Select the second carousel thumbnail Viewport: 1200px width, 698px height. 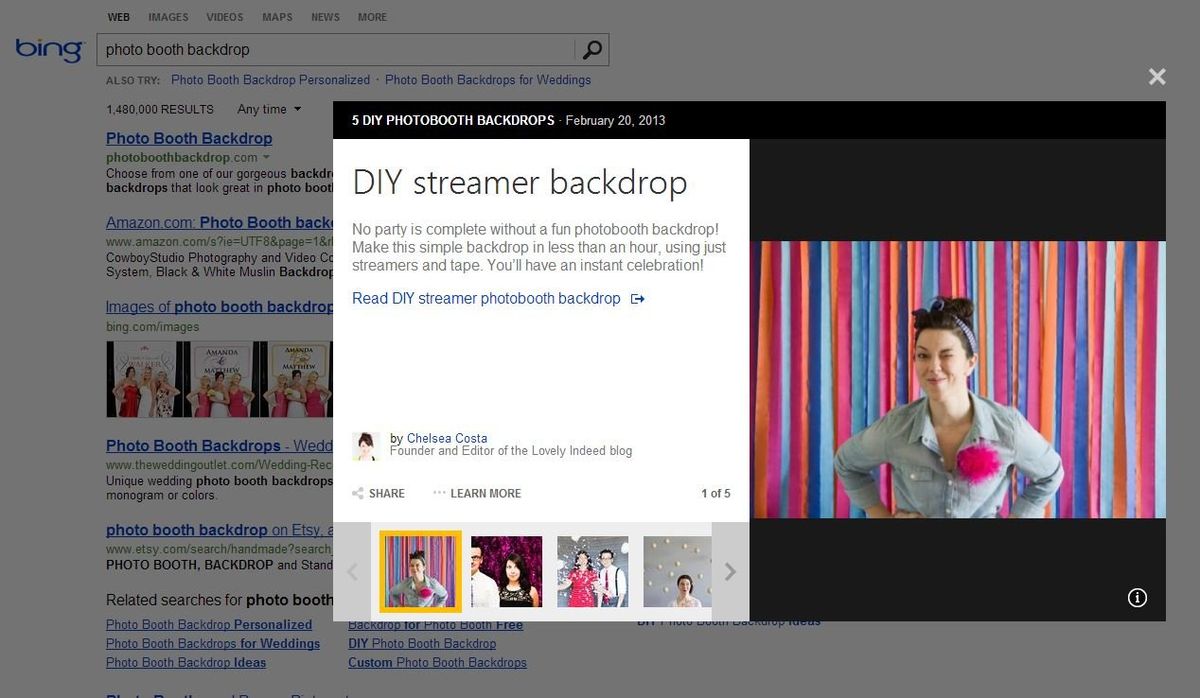tap(506, 571)
